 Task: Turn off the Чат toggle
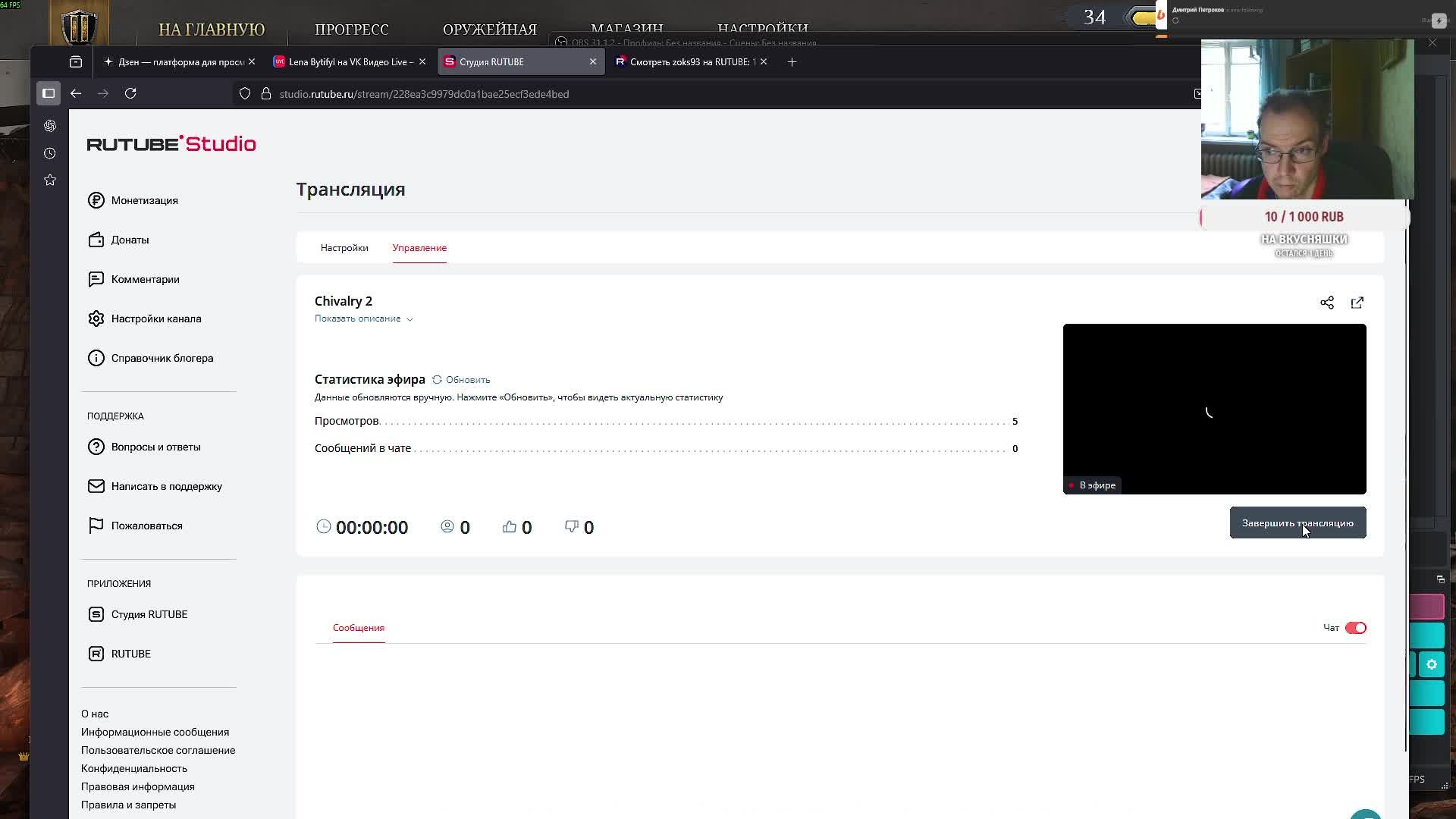click(x=1355, y=628)
